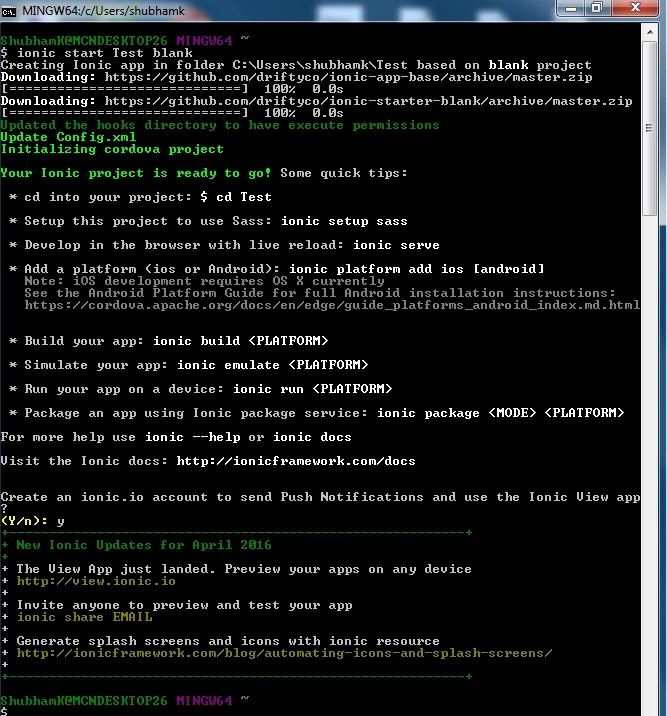Click 'Invite anyone to preview and test' line
This screenshot has width=667, height=716.
pyautogui.click(x=184, y=605)
